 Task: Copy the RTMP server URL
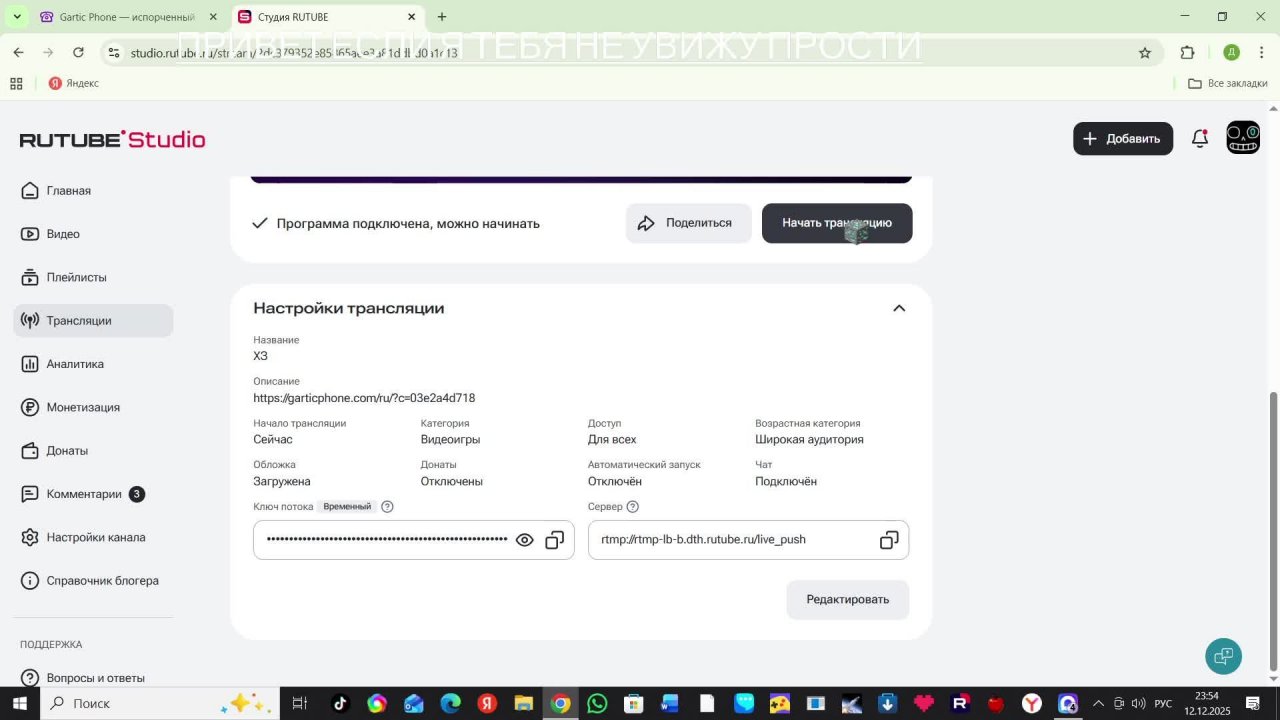click(x=889, y=540)
